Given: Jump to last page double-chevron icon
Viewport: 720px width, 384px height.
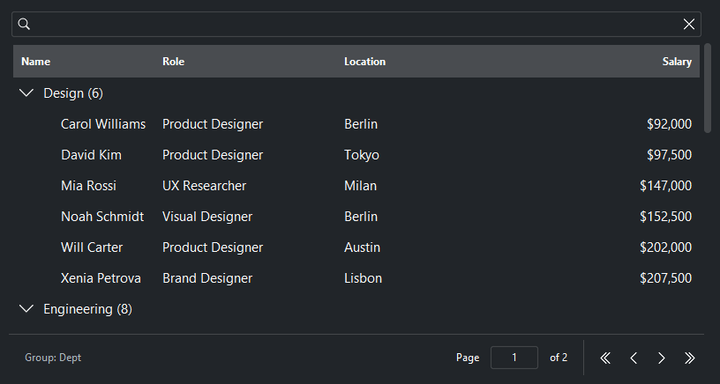Looking at the screenshot, I should [x=689, y=358].
